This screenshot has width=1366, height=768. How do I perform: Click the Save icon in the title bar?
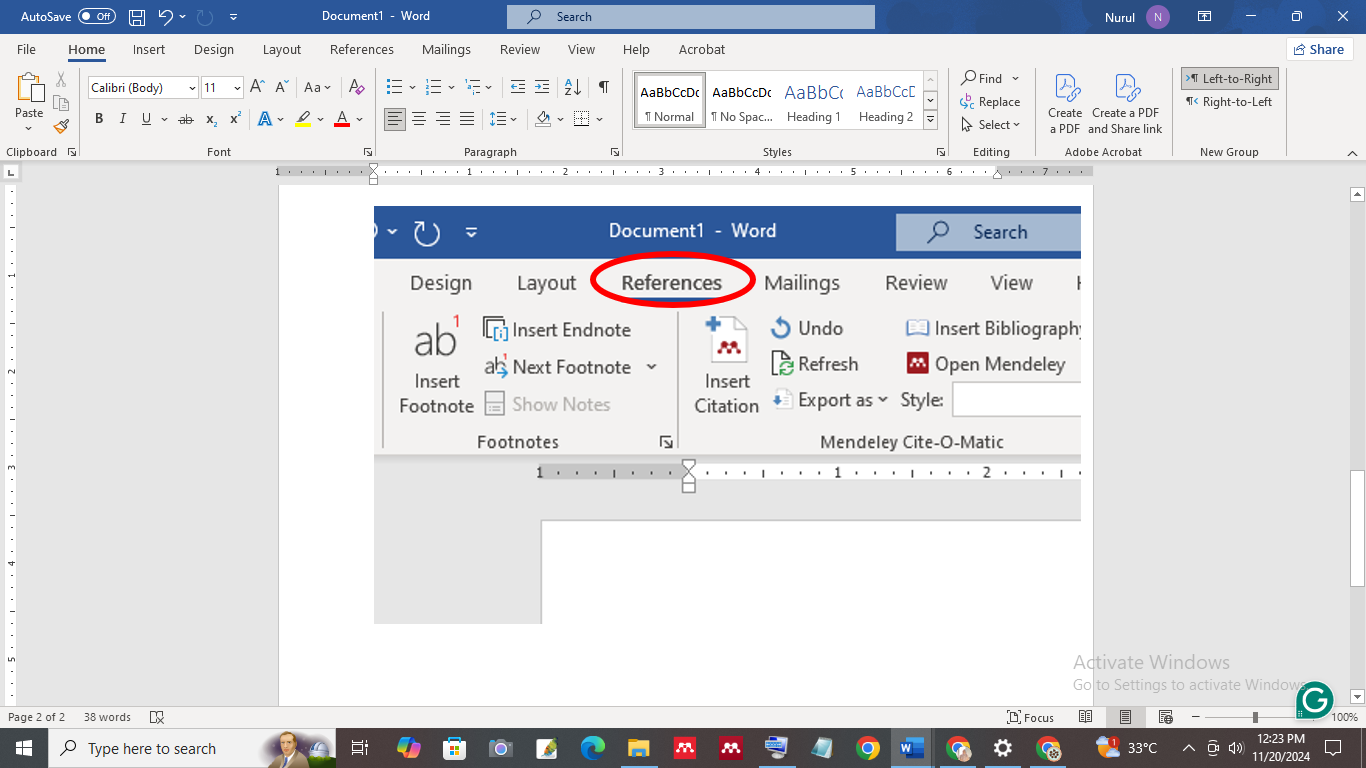tap(137, 17)
